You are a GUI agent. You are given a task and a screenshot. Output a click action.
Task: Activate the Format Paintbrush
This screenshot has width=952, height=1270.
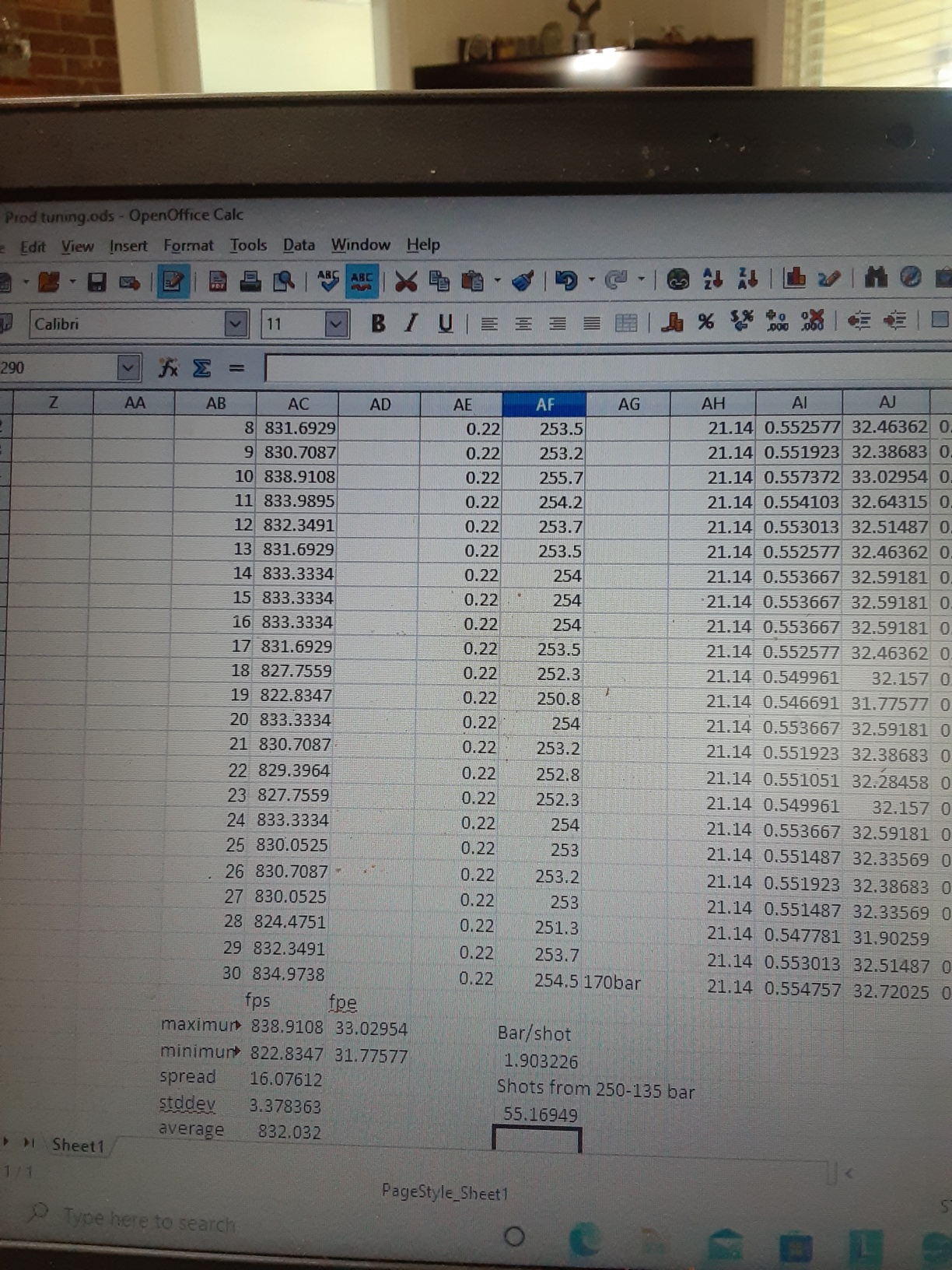click(523, 280)
